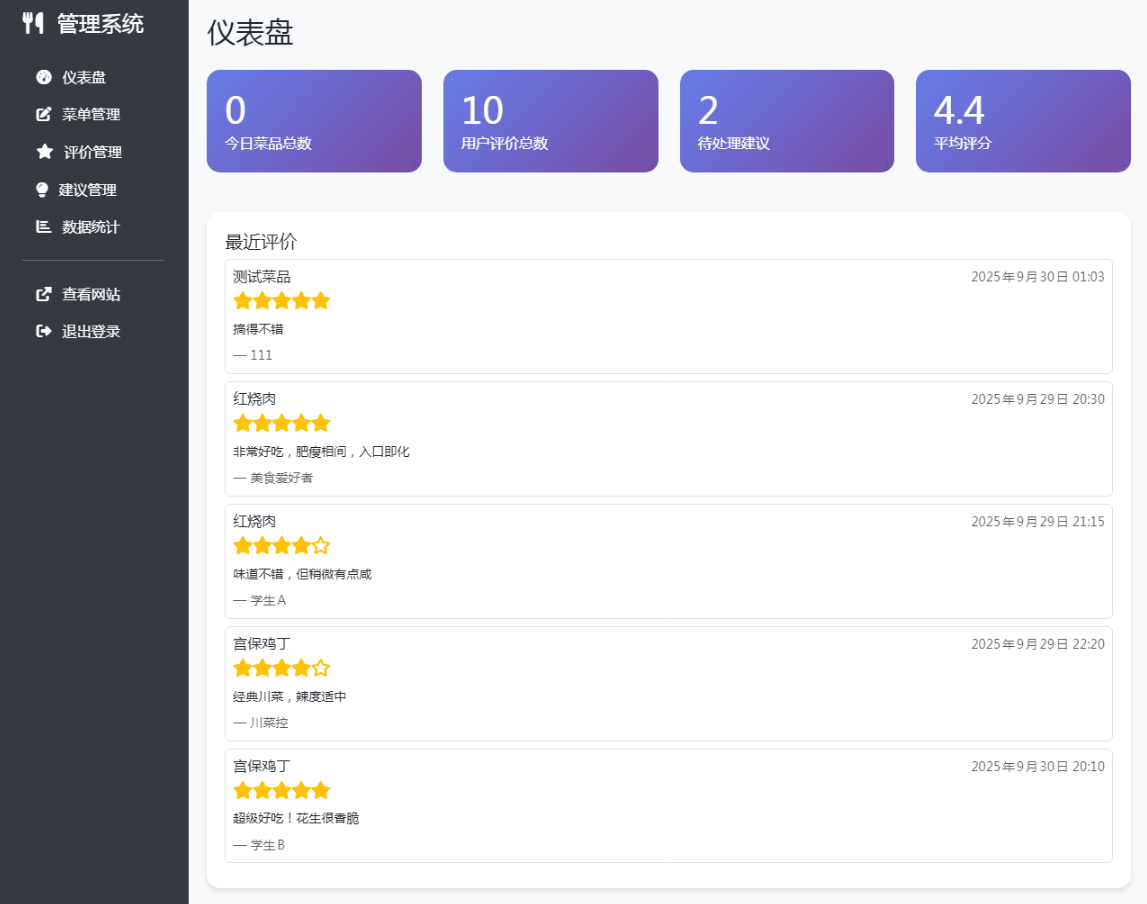
Task: Click the 今日菜品总数 stat card
Action: [x=314, y=121]
